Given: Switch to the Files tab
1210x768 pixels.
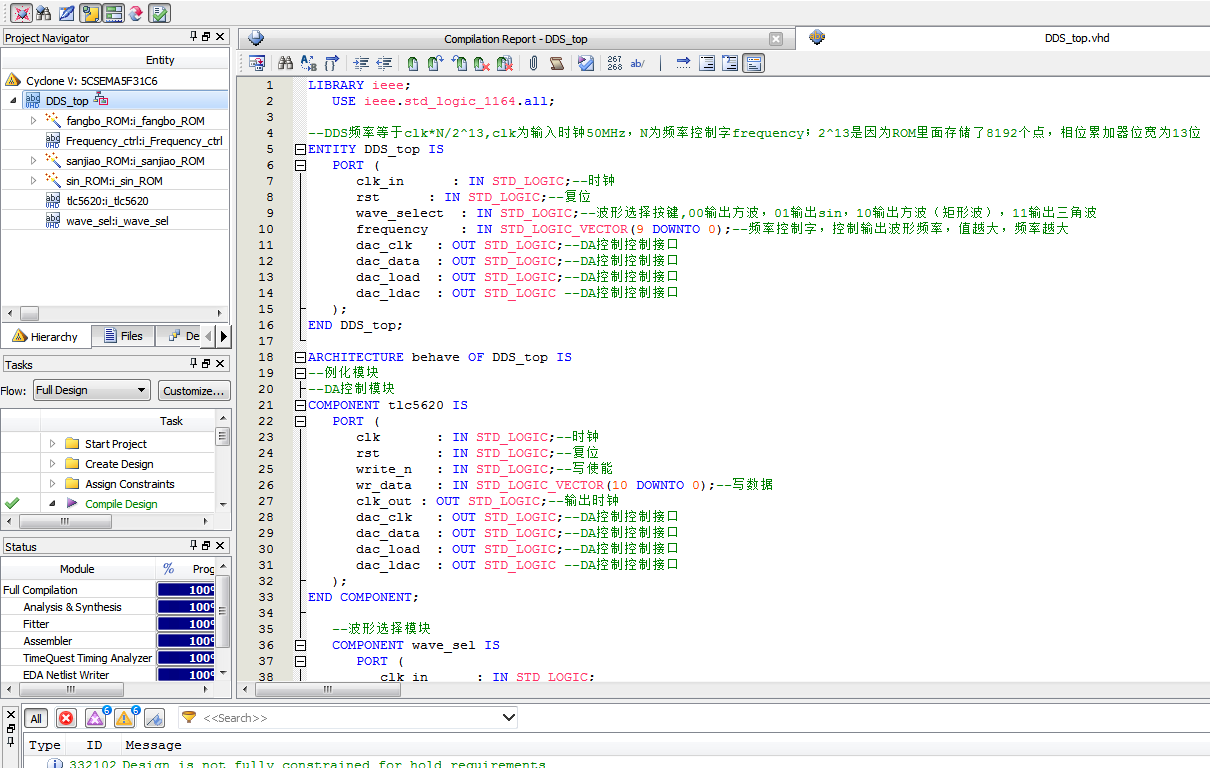Looking at the screenshot, I should coord(123,336).
